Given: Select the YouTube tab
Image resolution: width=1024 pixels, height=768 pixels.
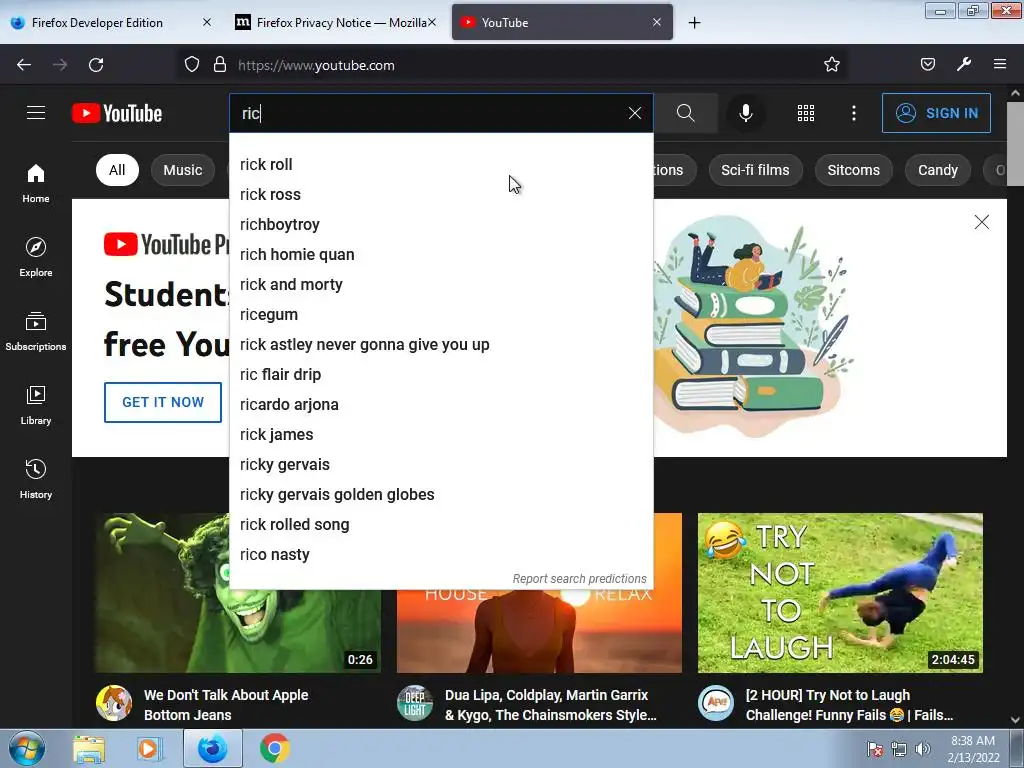Looking at the screenshot, I should tap(562, 22).
